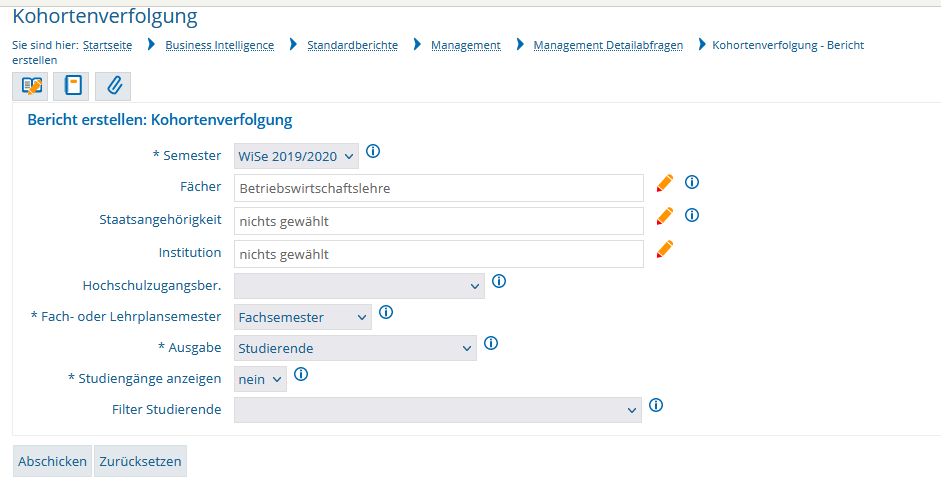Screen dimensions: 941x485
Task: Show info for Hochschulzugangsber. dropdown
Action: point(499,282)
